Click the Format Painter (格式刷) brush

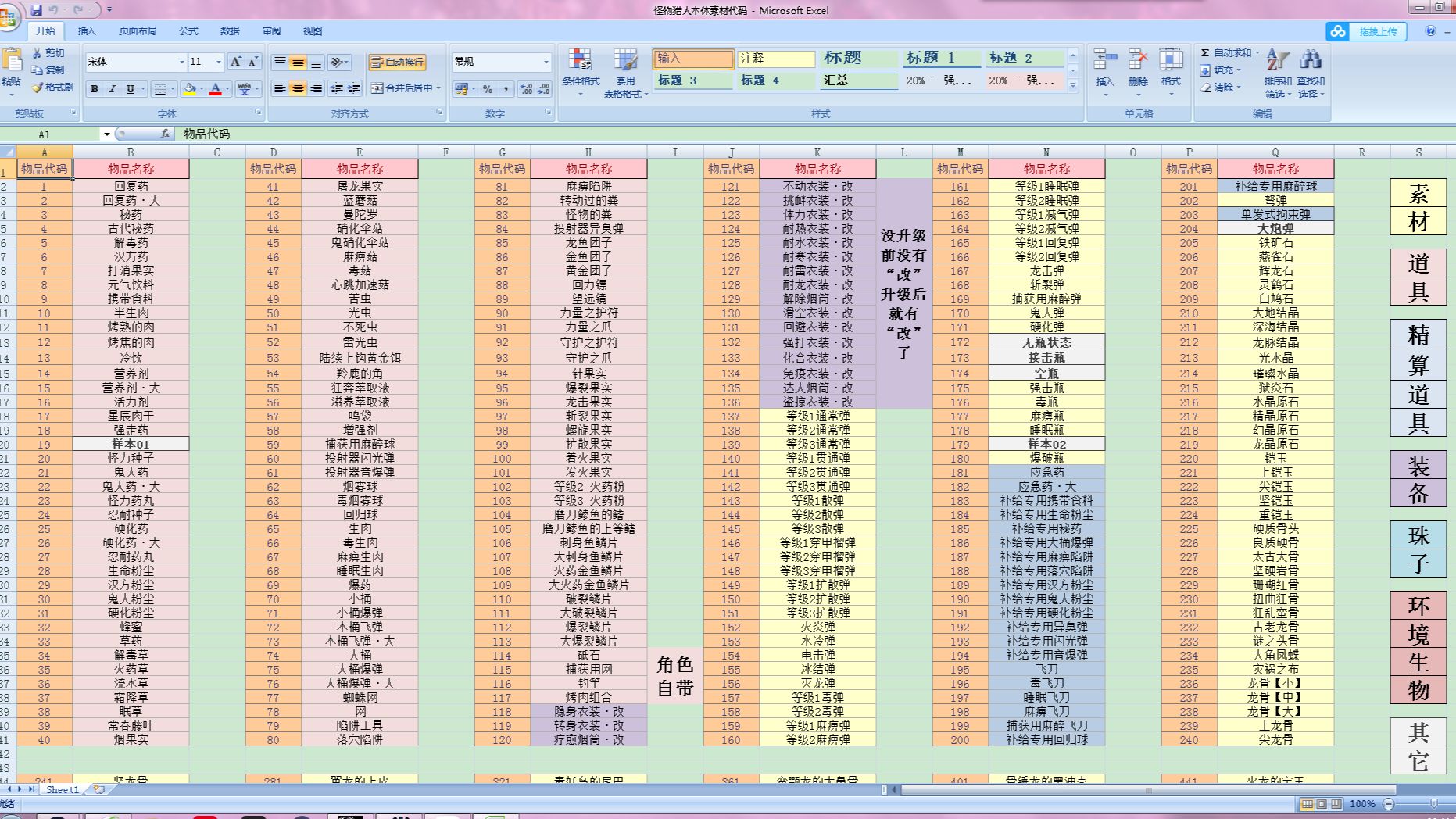point(52,88)
